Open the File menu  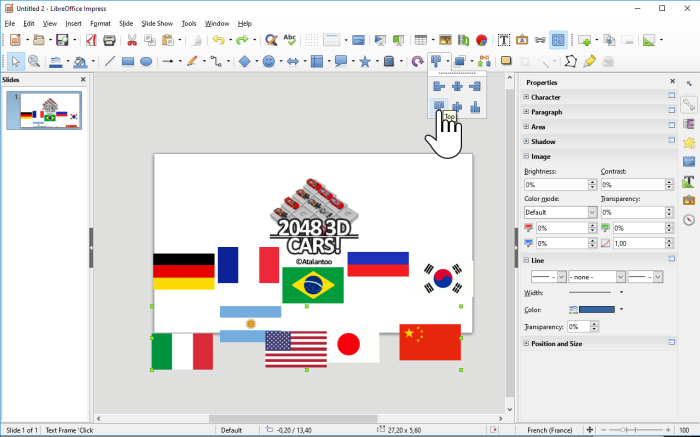point(9,23)
